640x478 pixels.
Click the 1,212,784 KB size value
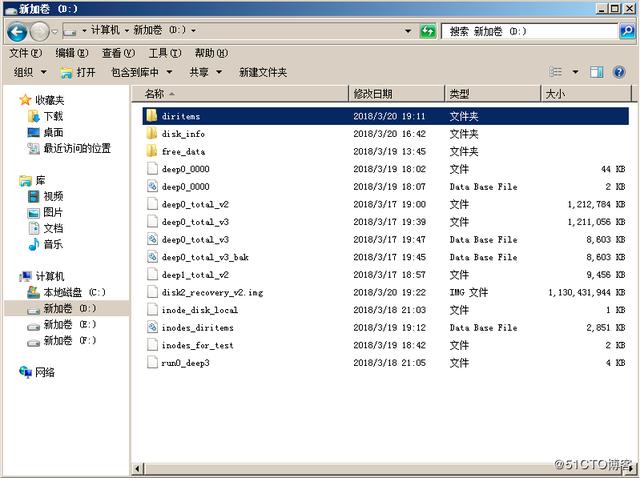[596, 204]
